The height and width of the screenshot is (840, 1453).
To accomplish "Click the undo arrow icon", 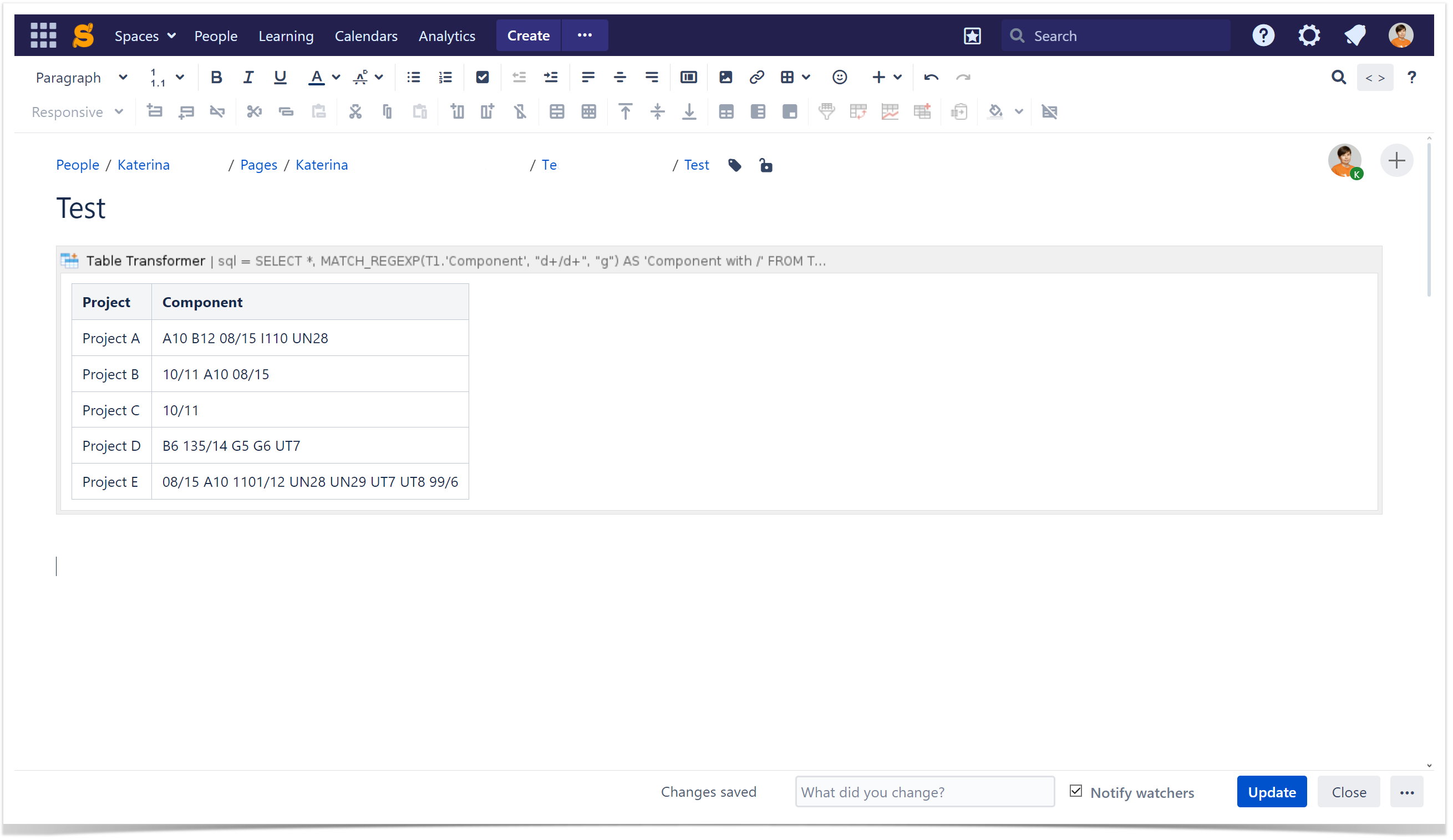I will (931, 77).
